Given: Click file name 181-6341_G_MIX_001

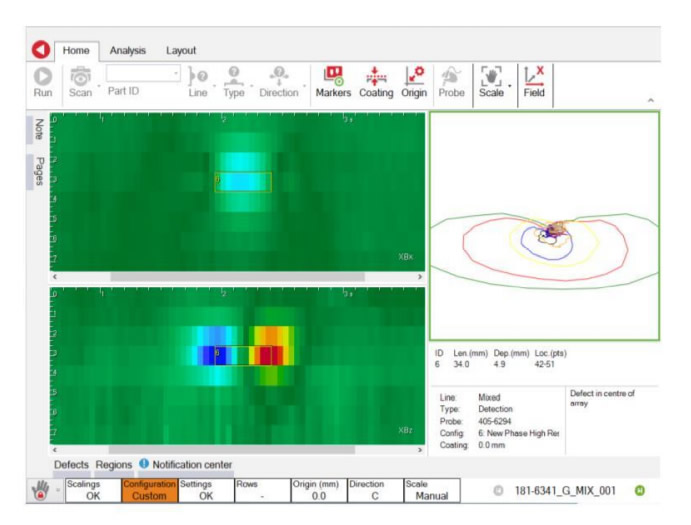Looking at the screenshot, I should (565, 490).
